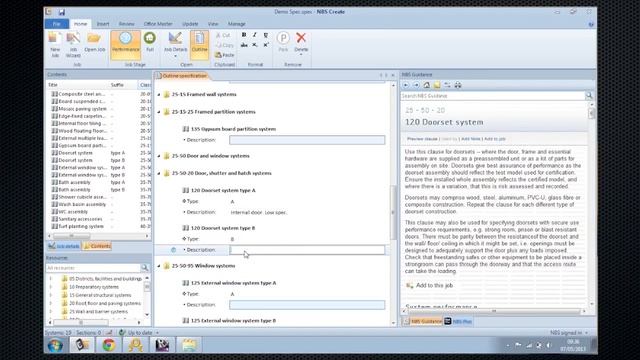Toggle bold formatting

pyautogui.click(x=244, y=35)
